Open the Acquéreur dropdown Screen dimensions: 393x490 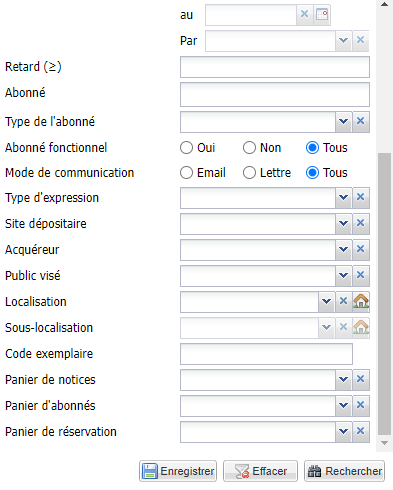tap(343, 249)
